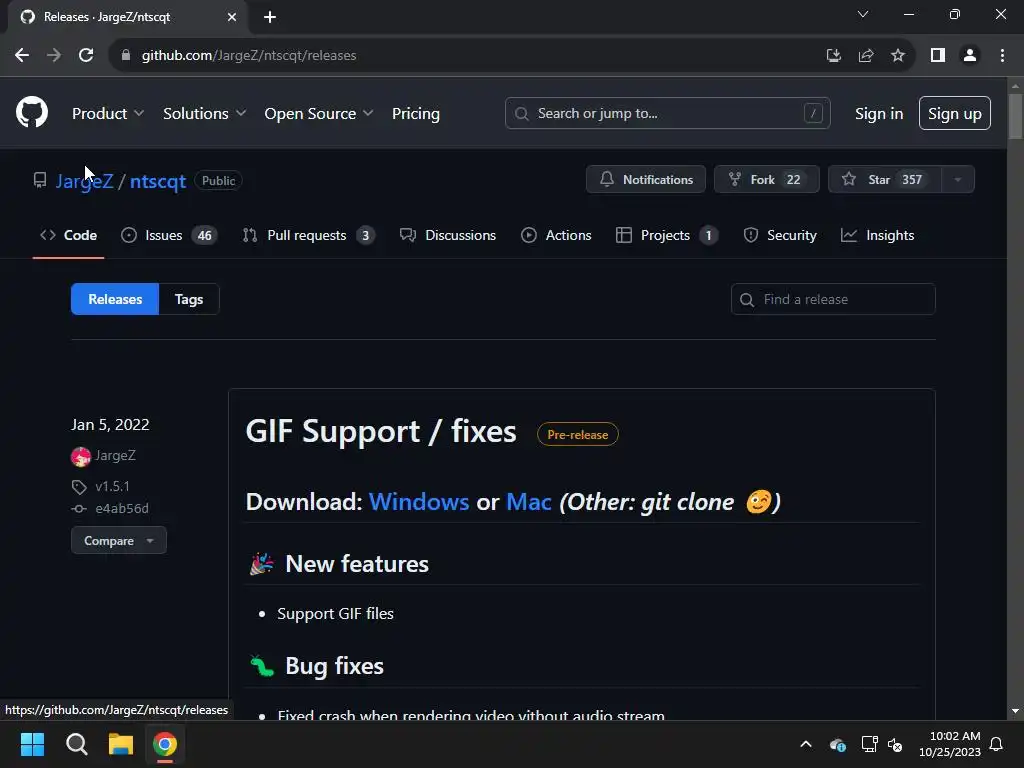The width and height of the screenshot is (1024, 768).
Task: Click the tag icon next to v1.5.1
Action: 79,487
